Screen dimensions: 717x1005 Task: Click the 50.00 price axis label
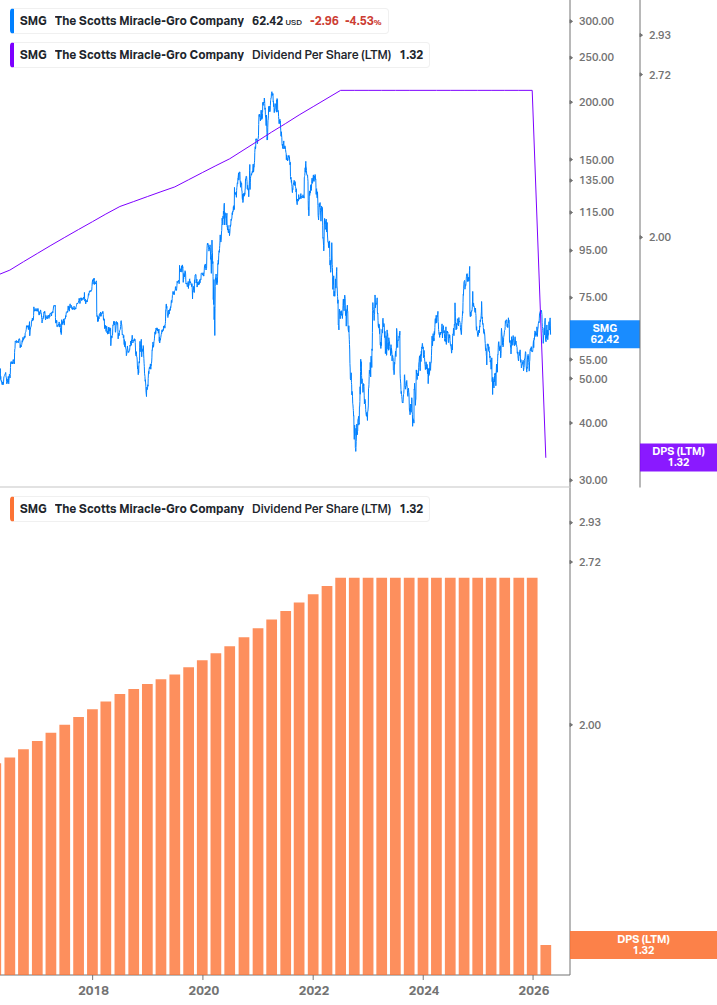pyautogui.click(x=593, y=379)
